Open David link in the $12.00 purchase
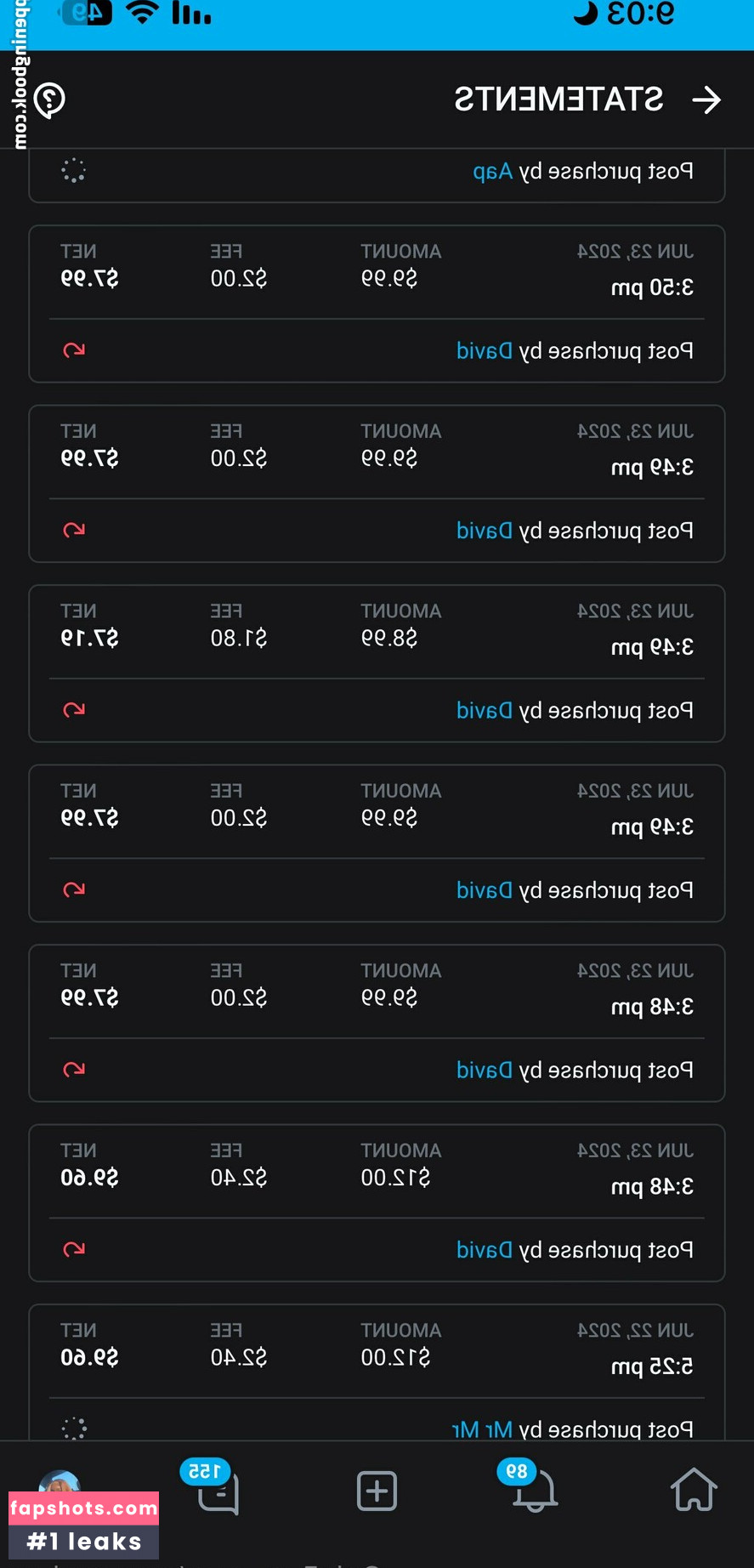Image resolution: width=754 pixels, height=1568 pixels. point(485,1250)
